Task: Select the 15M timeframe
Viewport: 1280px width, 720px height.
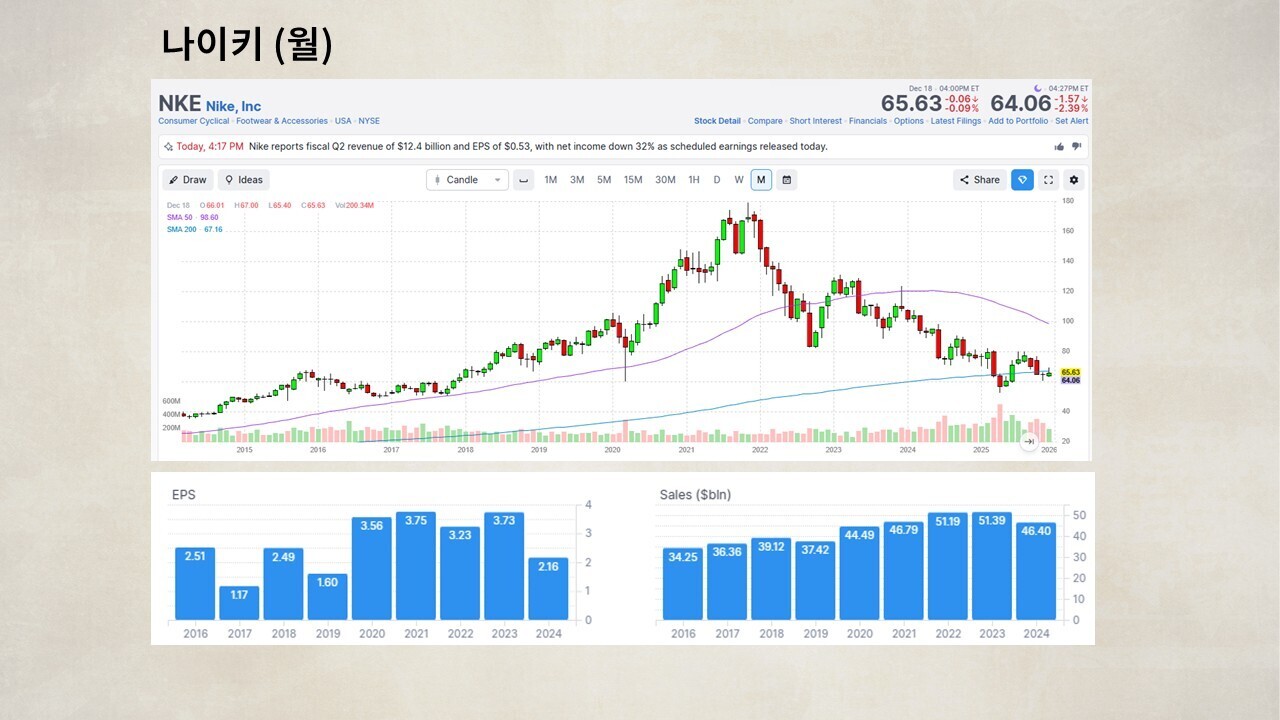Action: click(633, 180)
